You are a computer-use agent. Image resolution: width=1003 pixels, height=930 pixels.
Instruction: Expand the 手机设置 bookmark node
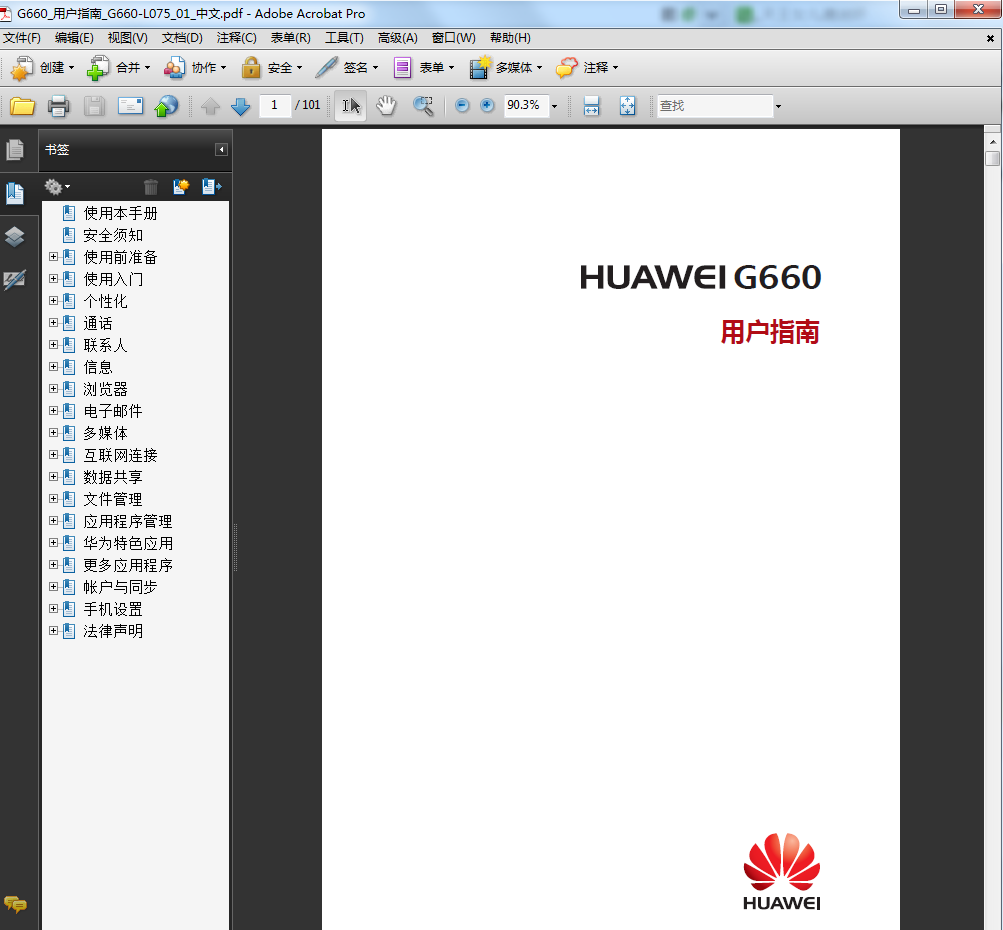click(x=54, y=609)
